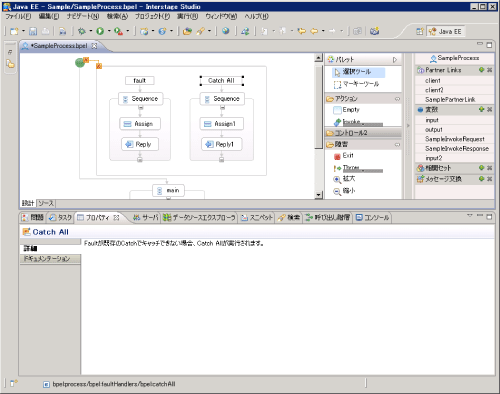Image resolution: width=500 pixels, height=394 pixels.
Task: Switch to the ソース editor tab
Action: (46, 203)
